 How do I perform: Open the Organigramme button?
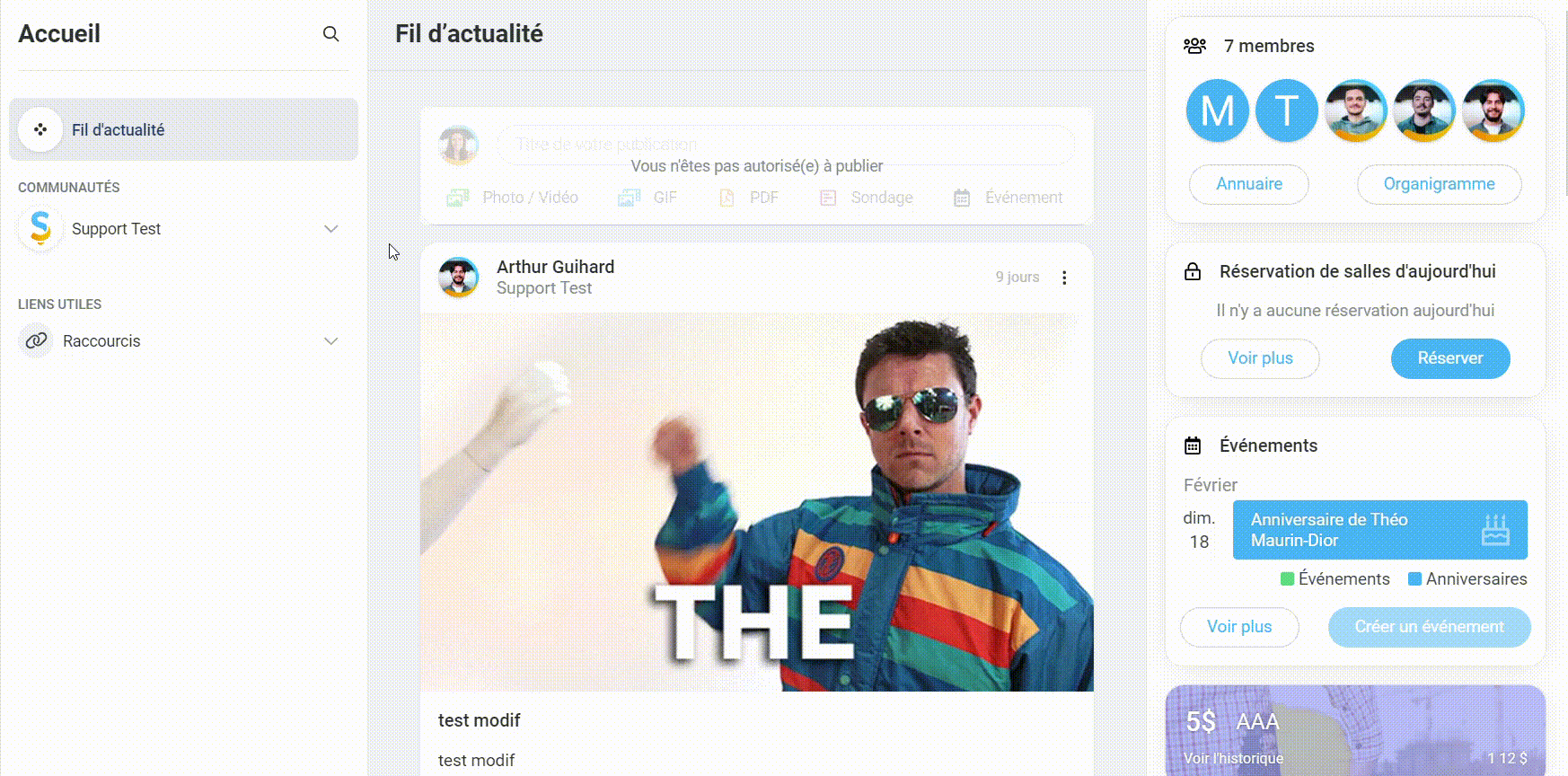(1439, 184)
